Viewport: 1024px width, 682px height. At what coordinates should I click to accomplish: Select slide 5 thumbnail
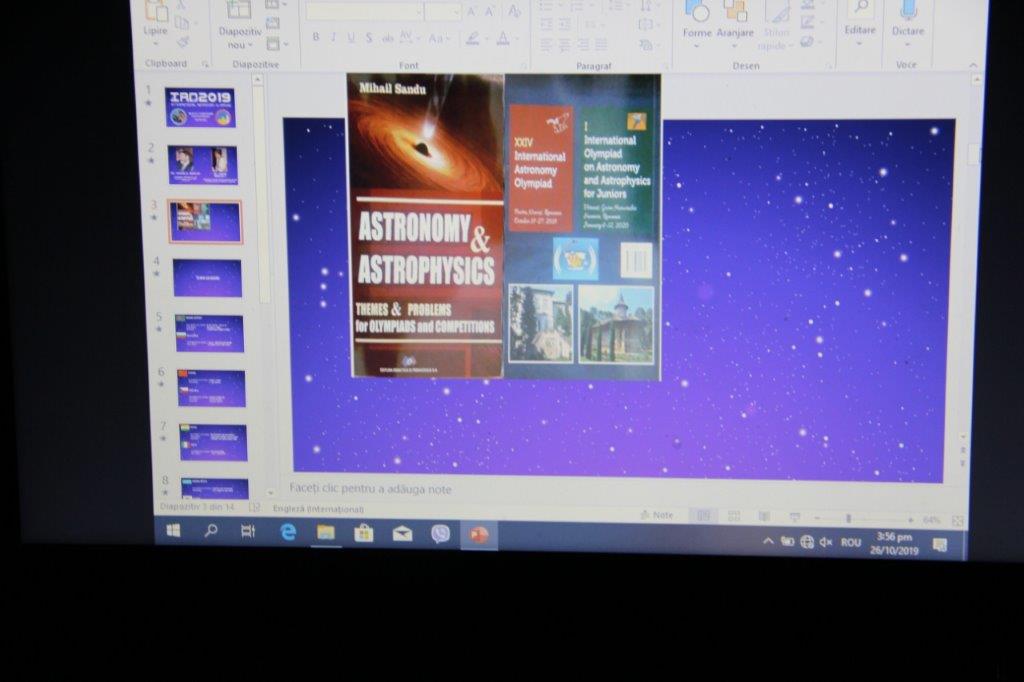[x=209, y=333]
